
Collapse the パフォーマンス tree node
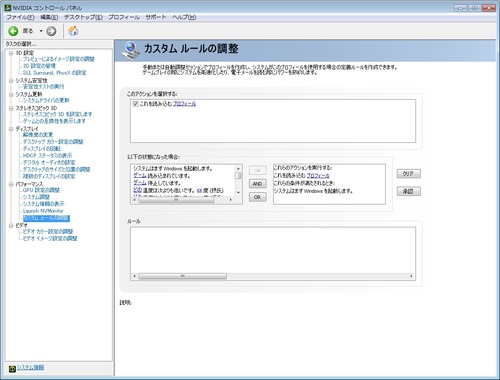11,184
